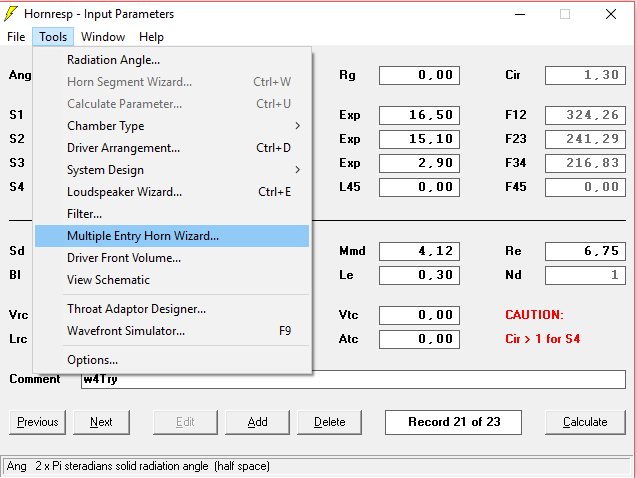Click the F34 field showing 216,83
Viewport: 637px width, 478px height.
[x=585, y=163]
